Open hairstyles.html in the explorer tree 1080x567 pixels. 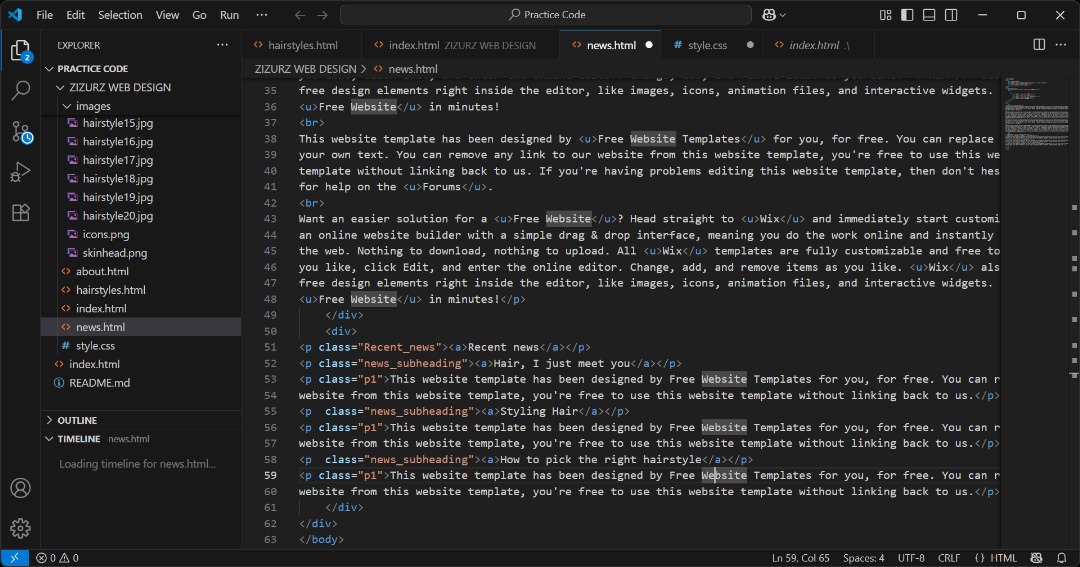(110, 291)
